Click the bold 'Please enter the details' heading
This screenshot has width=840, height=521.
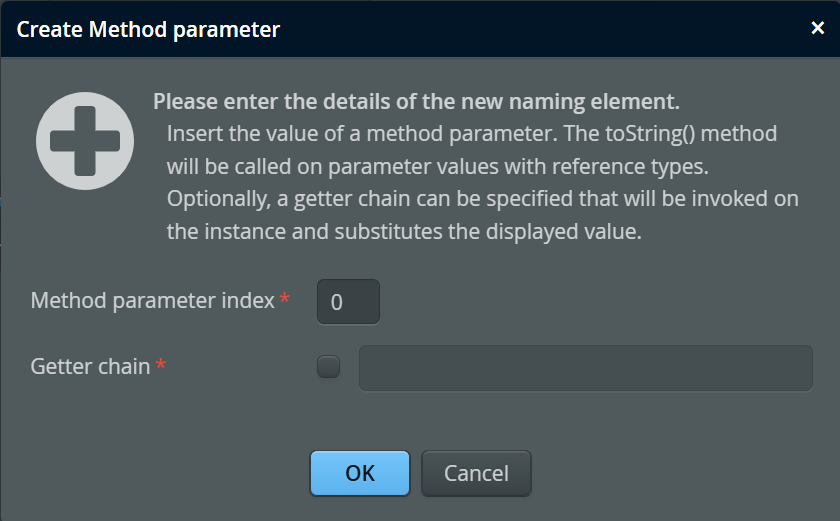416,102
